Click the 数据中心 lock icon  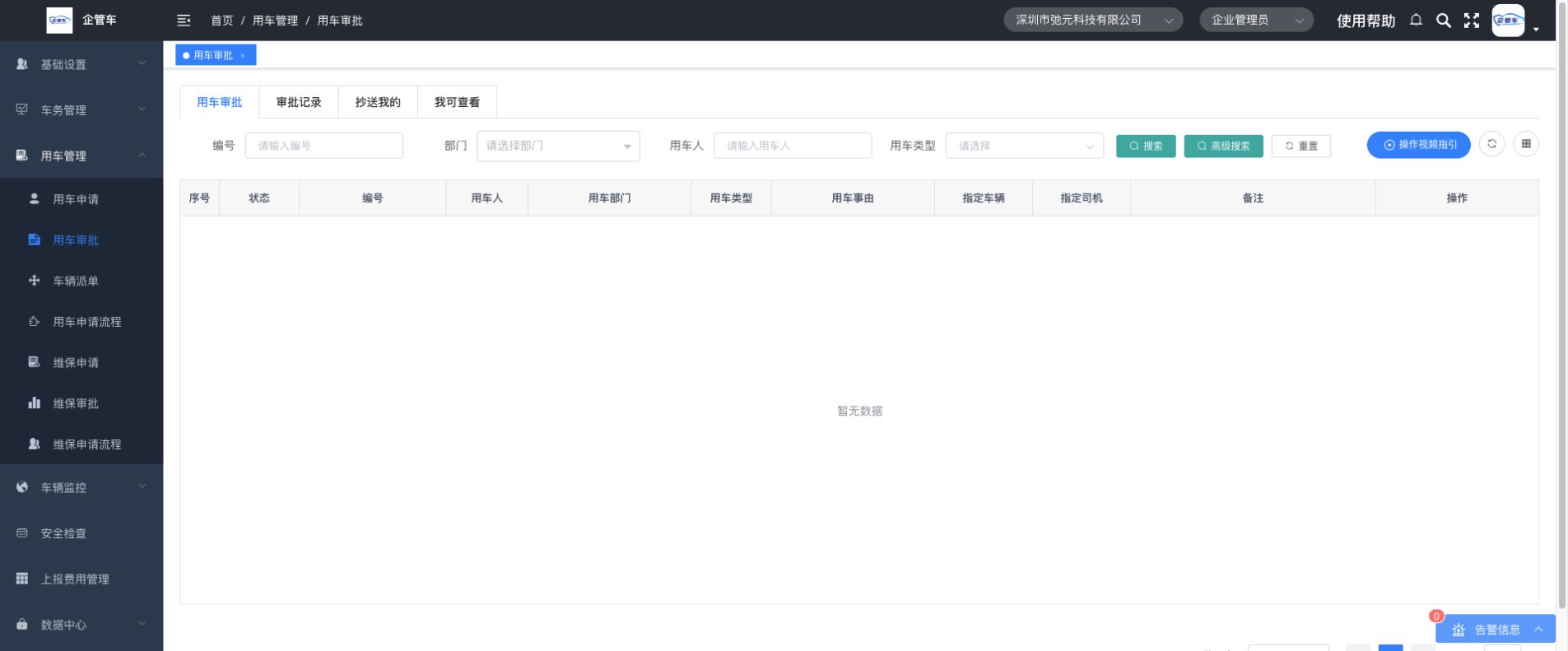[x=22, y=625]
